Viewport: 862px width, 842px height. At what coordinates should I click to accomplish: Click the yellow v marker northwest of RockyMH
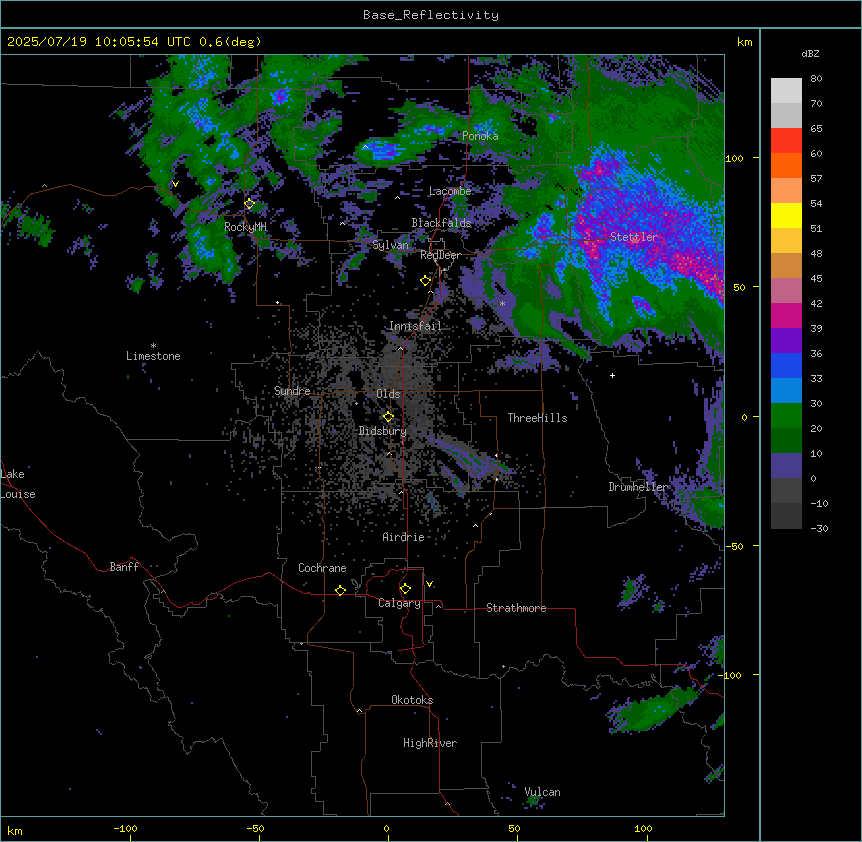coord(175,184)
